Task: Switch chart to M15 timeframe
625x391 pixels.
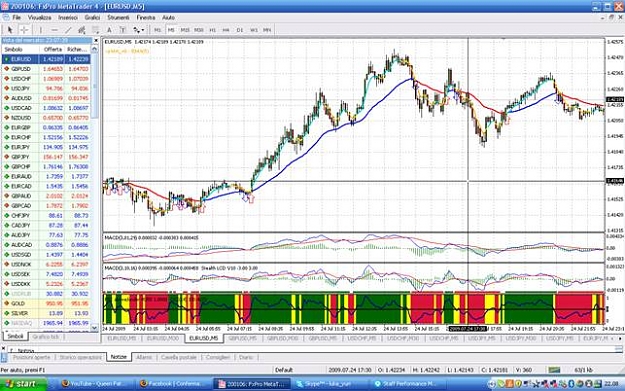Action: tap(185, 30)
